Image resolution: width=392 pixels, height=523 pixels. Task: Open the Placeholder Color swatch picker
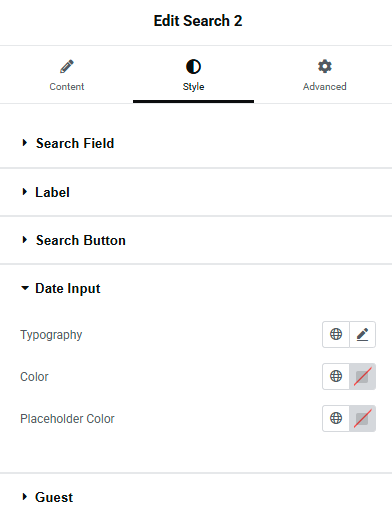click(x=362, y=418)
